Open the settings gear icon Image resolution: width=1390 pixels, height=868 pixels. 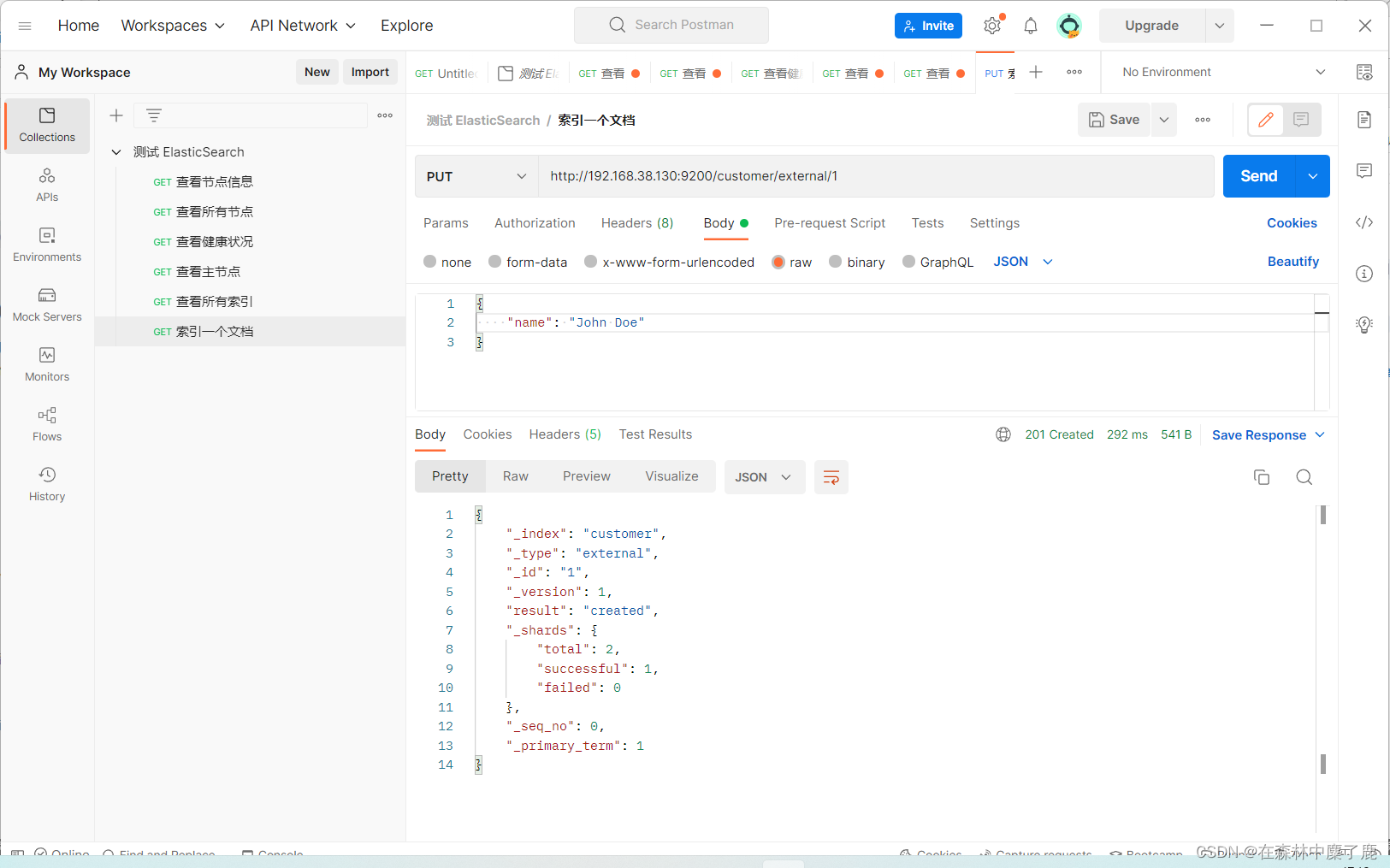pyautogui.click(x=992, y=26)
